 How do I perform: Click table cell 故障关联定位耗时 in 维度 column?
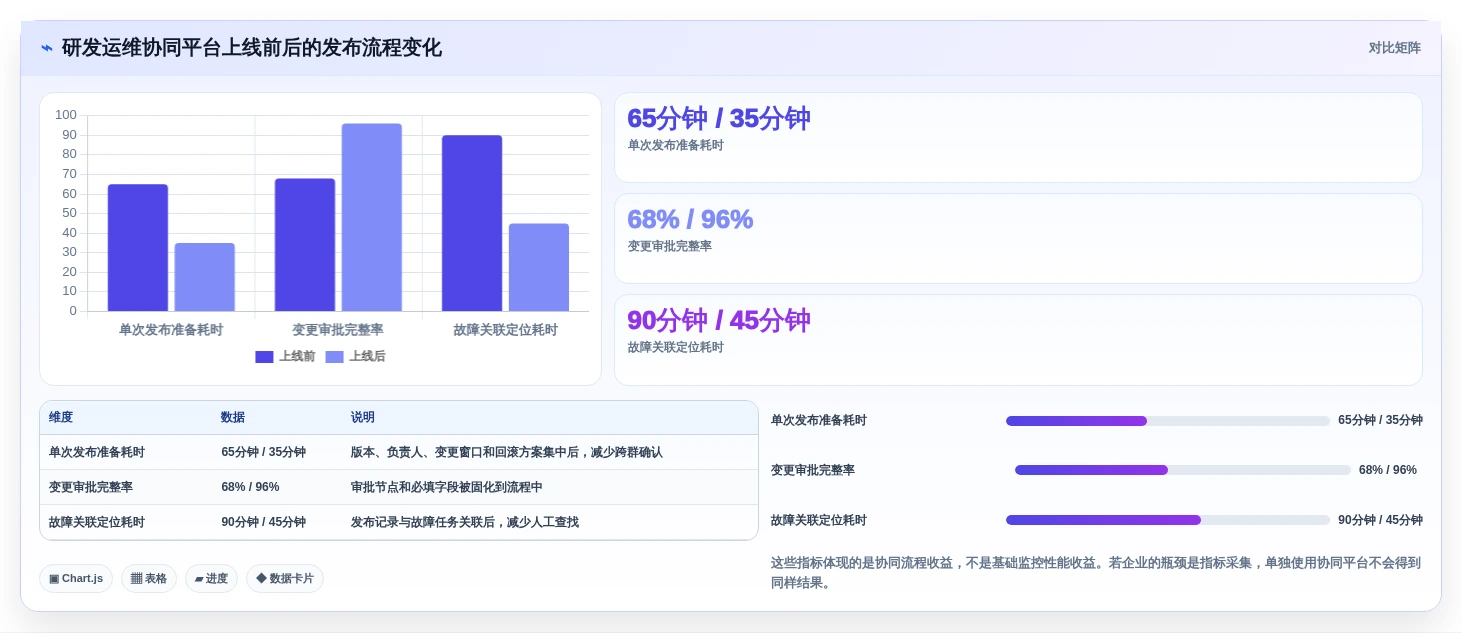coord(97,522)
